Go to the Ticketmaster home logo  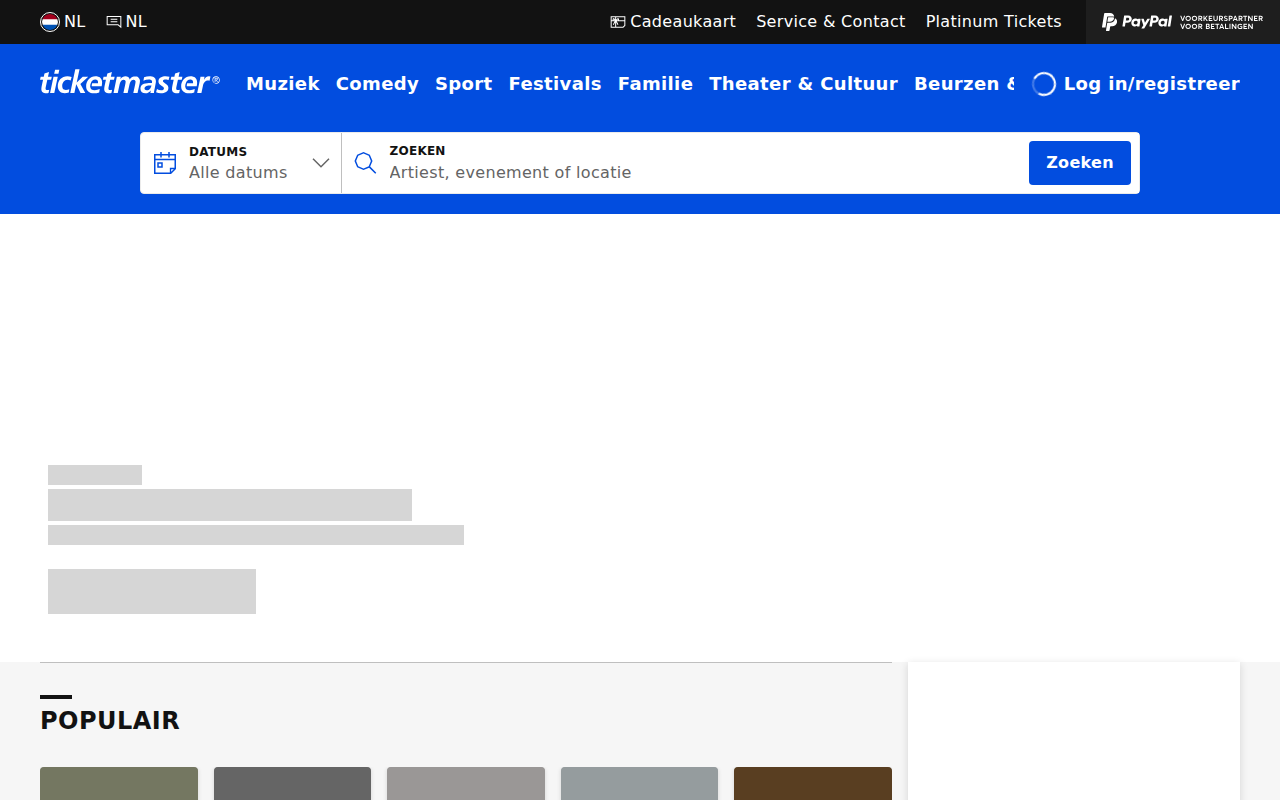tap(130, 83)
